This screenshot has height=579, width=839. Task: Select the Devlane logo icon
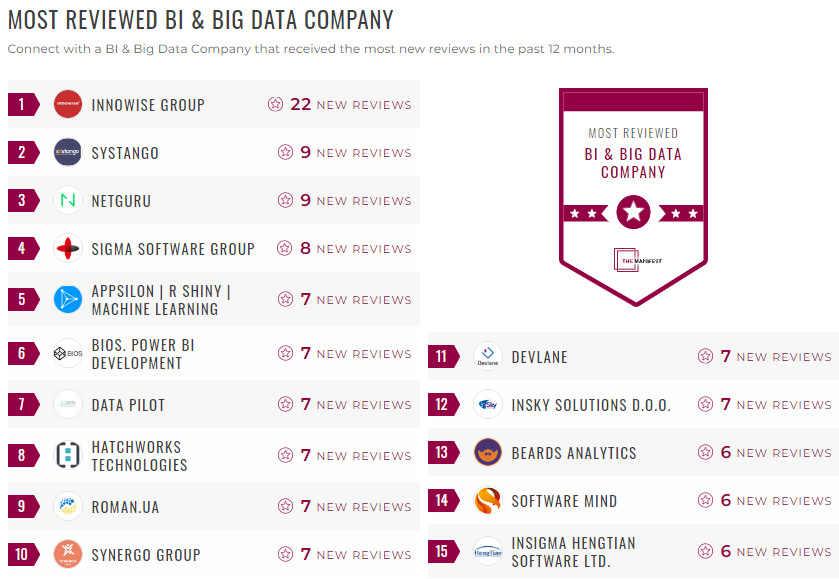pos(487,355)
